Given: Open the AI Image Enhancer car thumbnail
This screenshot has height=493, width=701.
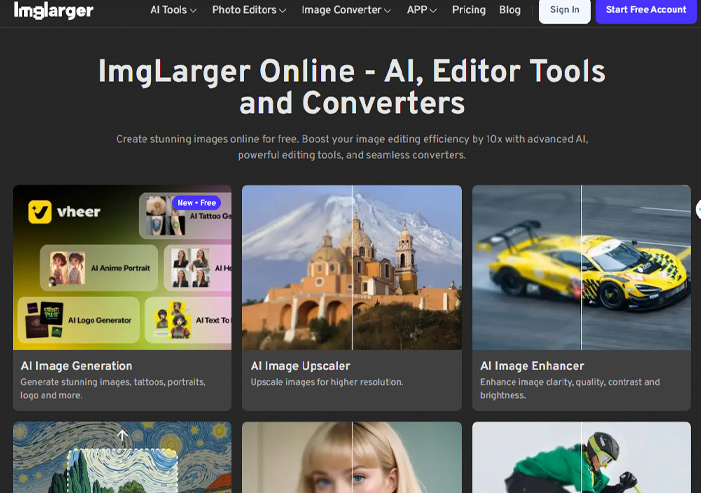Looking at the screenshot, I should [x=581, y=267].
